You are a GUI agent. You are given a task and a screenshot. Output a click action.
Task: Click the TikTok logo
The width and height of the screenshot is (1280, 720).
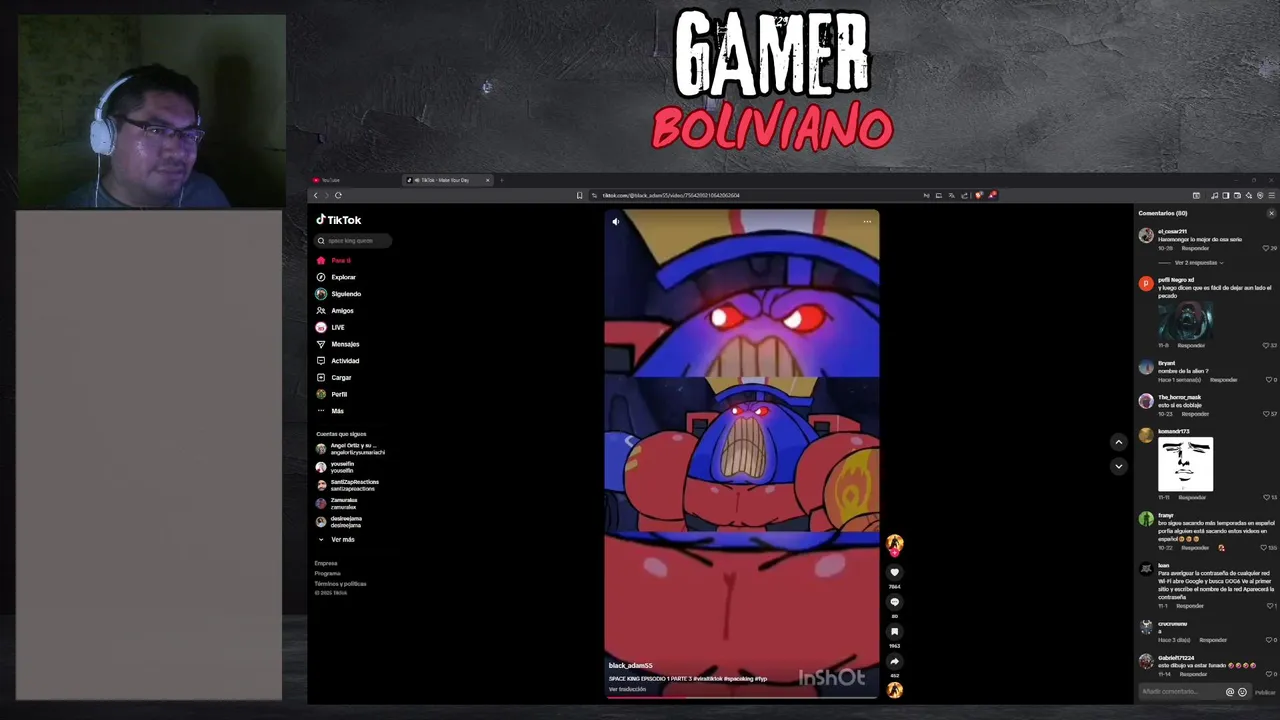[x=339, y=220]
